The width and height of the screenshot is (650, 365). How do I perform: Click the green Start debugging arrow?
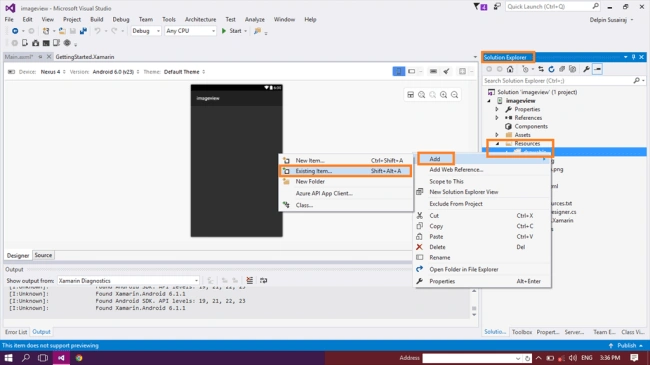coord(224,31)
